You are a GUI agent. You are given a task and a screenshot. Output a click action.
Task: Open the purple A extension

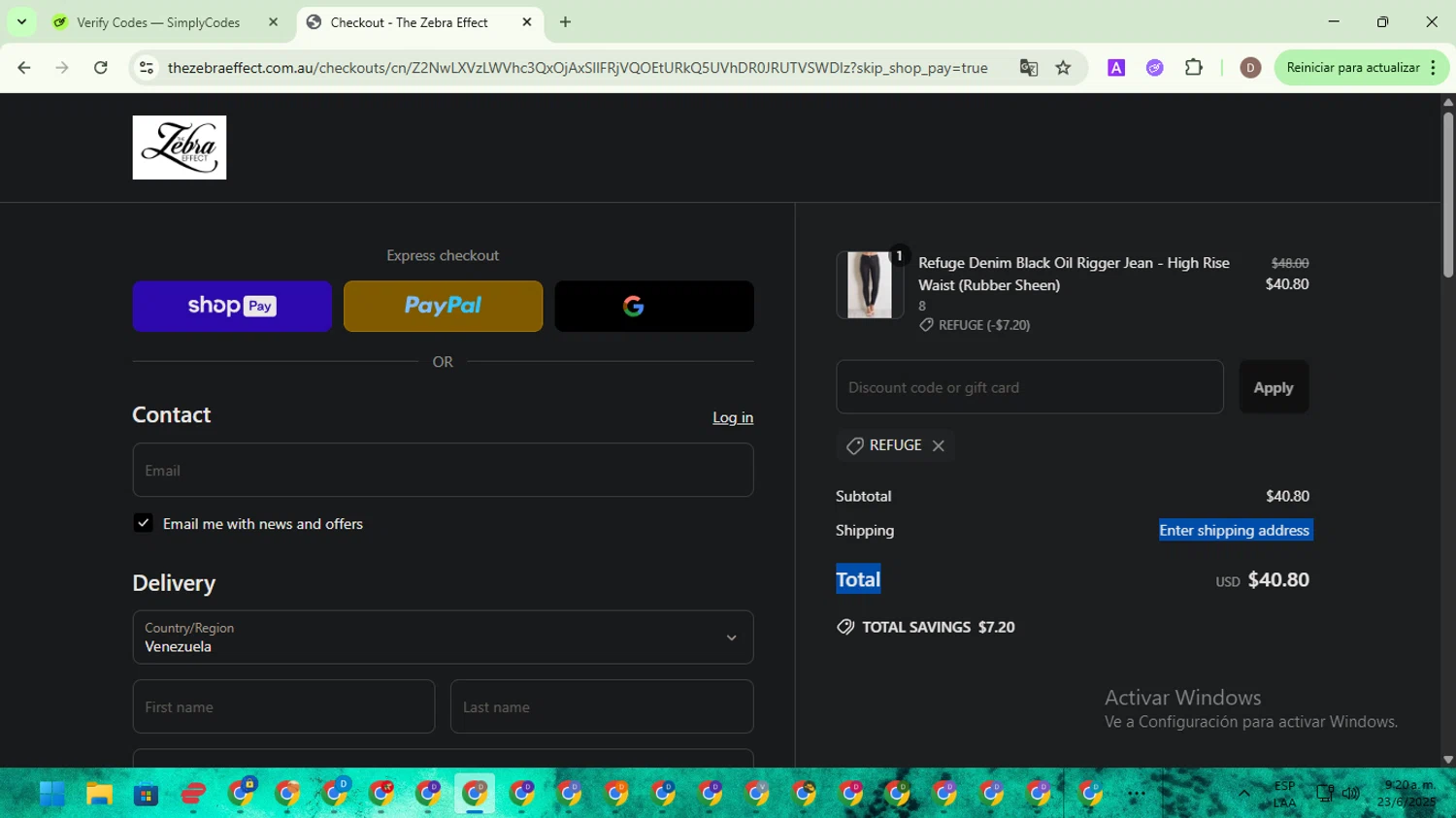[1116, 68]
